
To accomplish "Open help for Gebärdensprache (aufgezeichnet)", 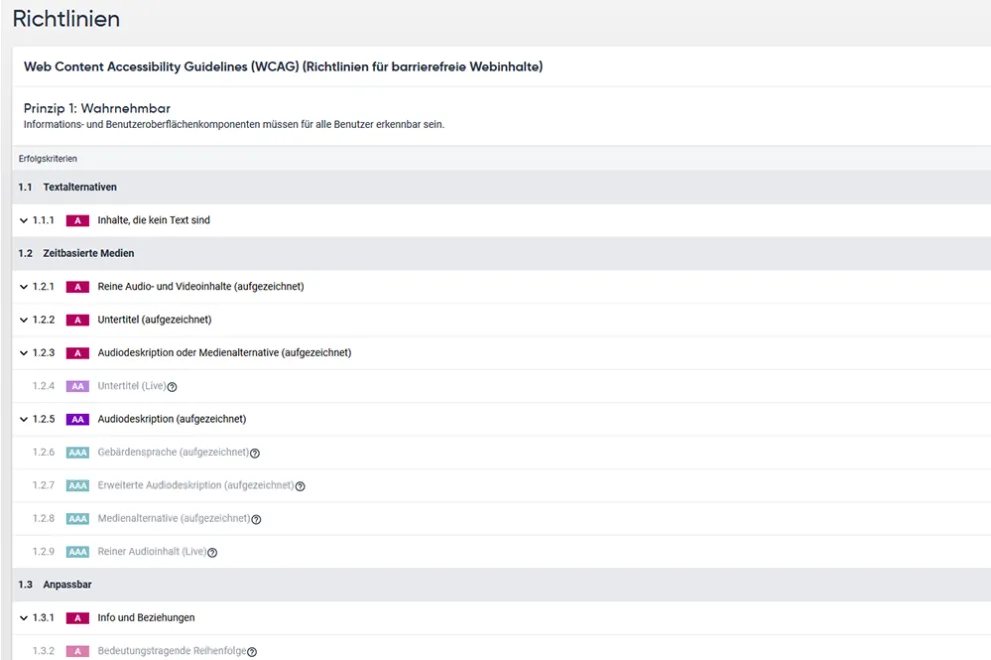I will pyautogui.click(x=253, y=452).
